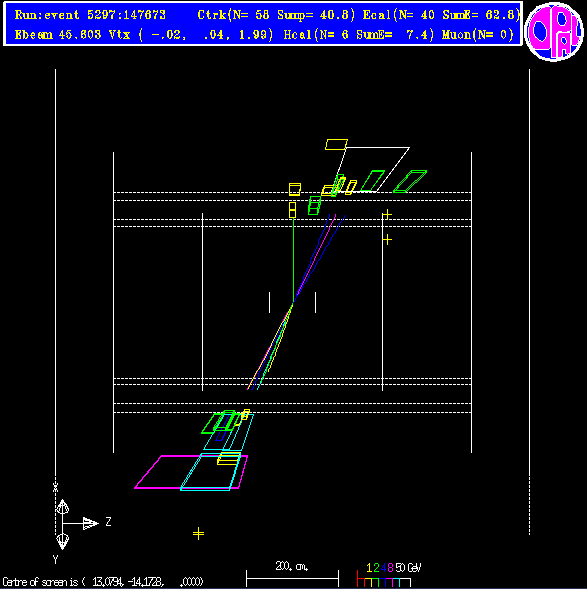Click the Run:event 5297:147673 text
587x589 pixels.
tap(90, 15)
